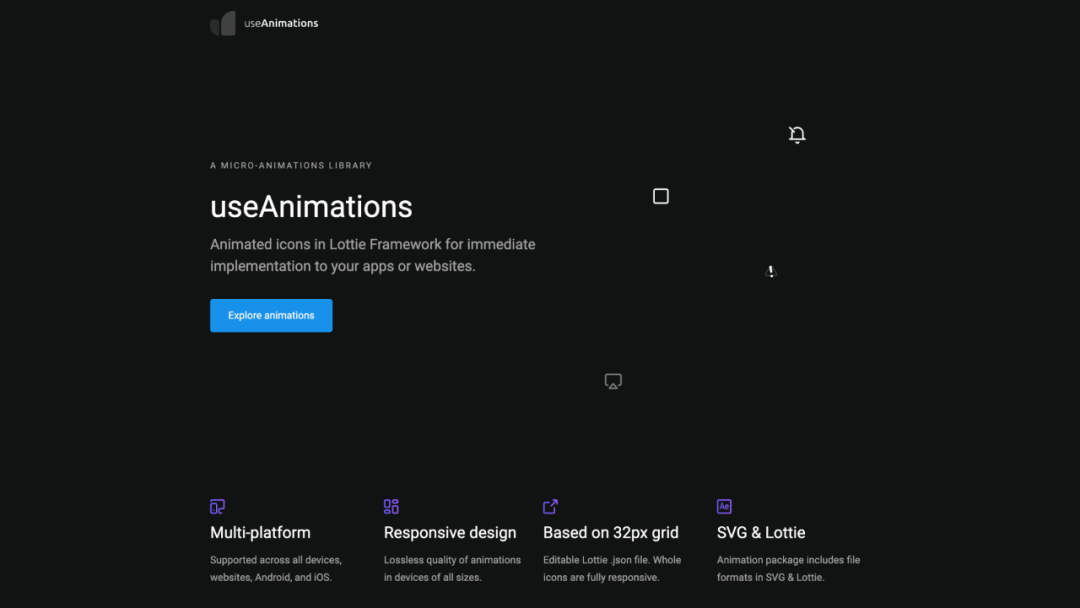
Task: Toggle the empty checkbox animation icon
Action: pyautogui.click(x=661, y=196)
